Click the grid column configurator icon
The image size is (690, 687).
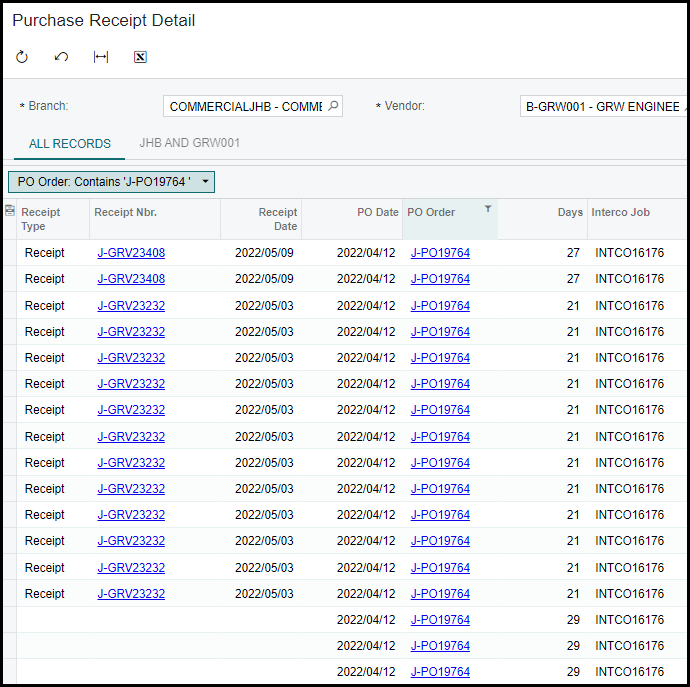pyautogui.click(x=10, y=210)
